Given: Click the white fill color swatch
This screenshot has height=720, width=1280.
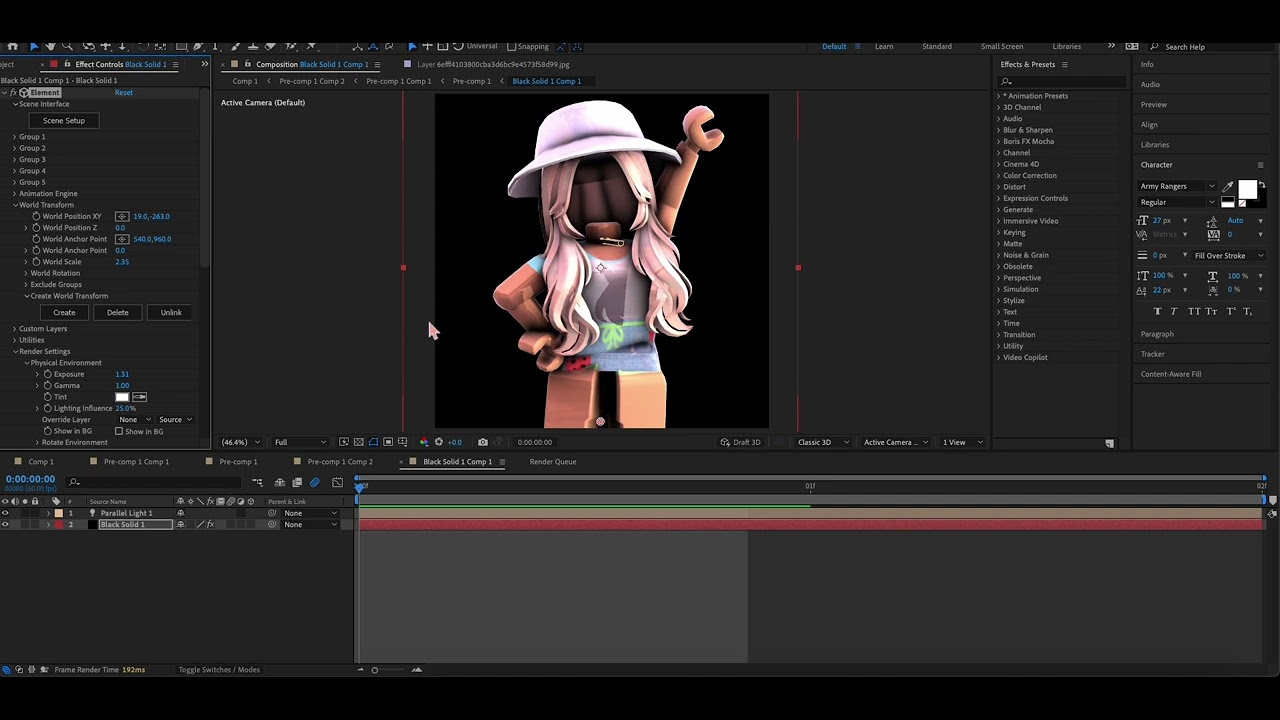Looking at the screenshot, I should 1248,189.
